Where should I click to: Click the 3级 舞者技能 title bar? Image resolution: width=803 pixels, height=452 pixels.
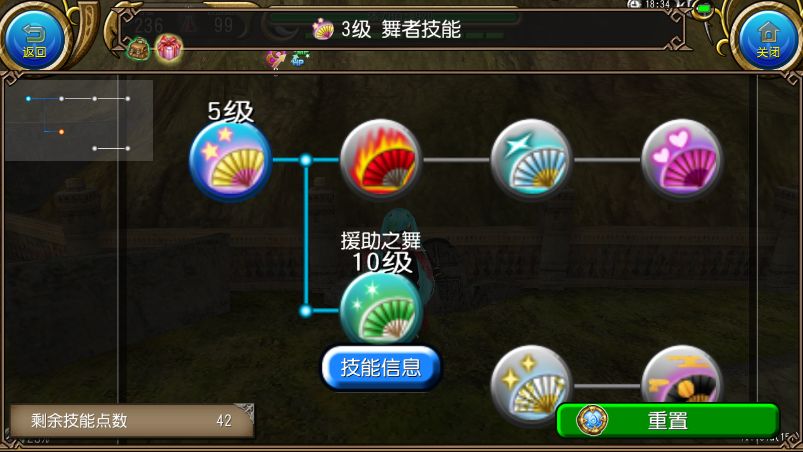(x=400, y=29)
